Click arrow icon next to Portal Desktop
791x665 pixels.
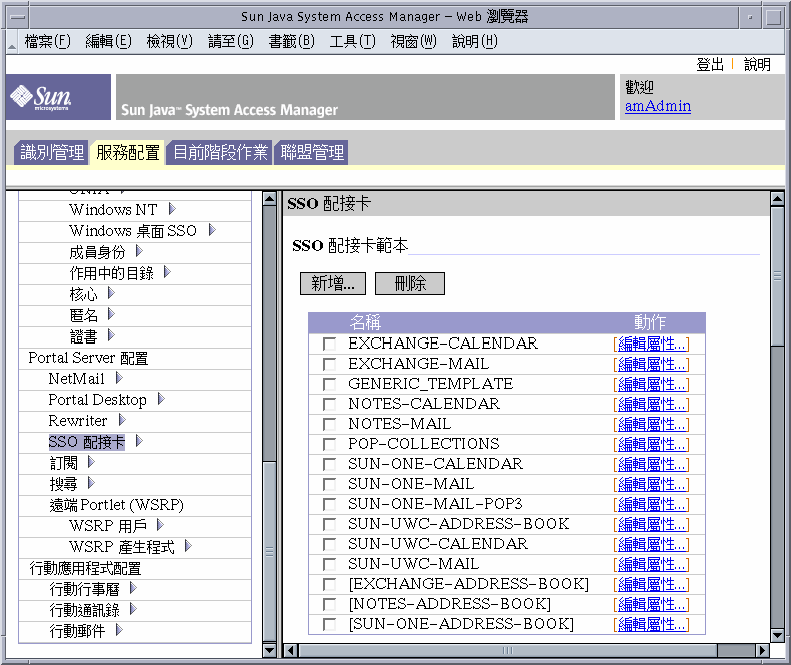pyautogui.click(x=161, y=399)
